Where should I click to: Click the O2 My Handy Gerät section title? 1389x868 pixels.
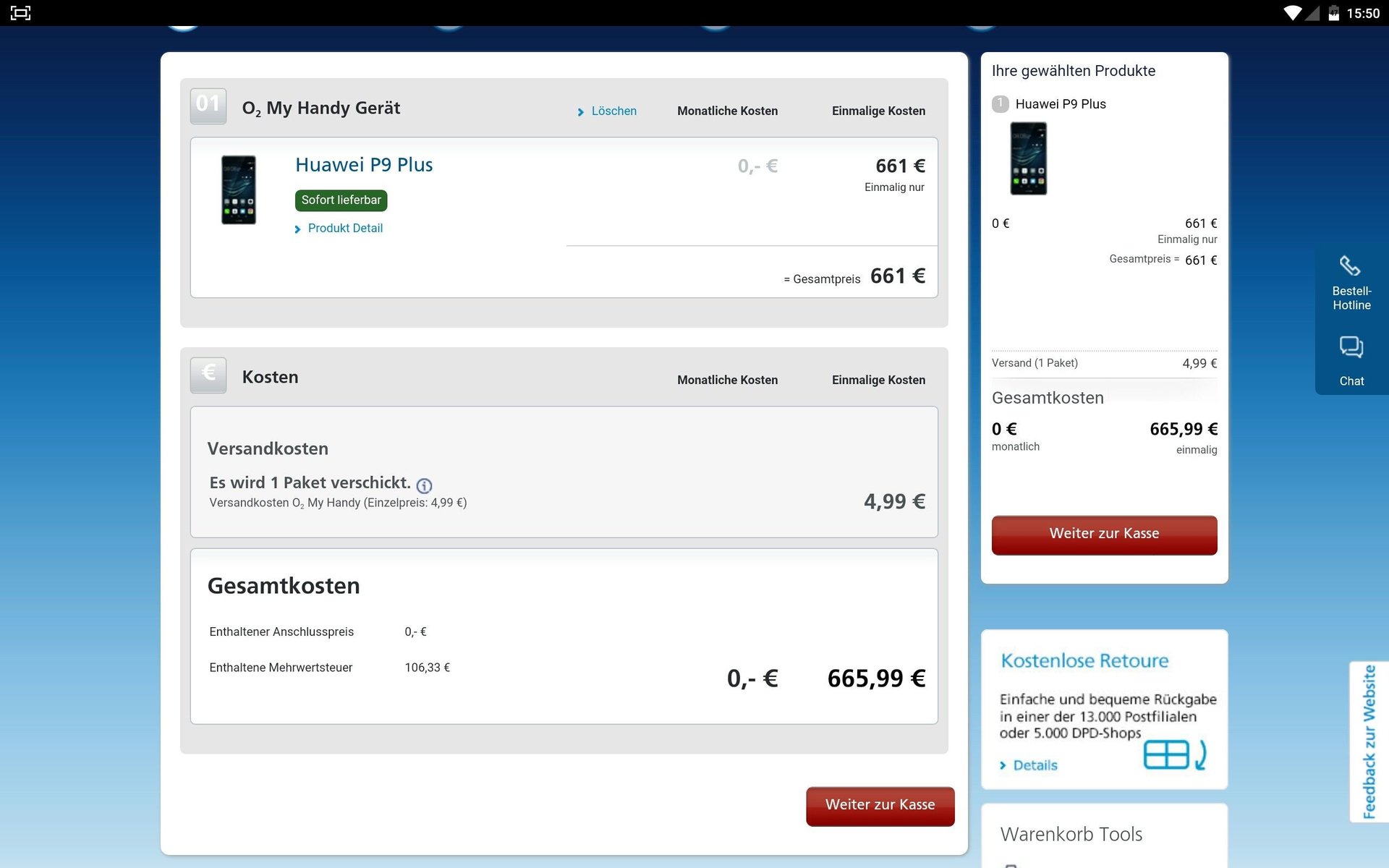pos(321,109)
